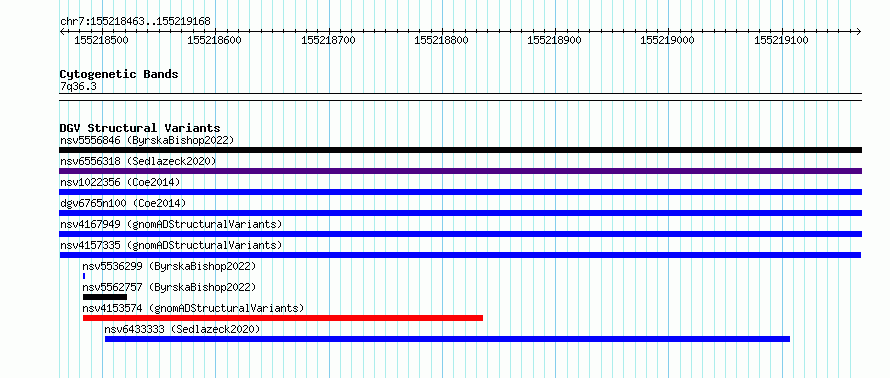
Task: Open variant nsv5562757 (ByrskaBishop2022) label
Action: pyautogui.click(x=169, y=287)
